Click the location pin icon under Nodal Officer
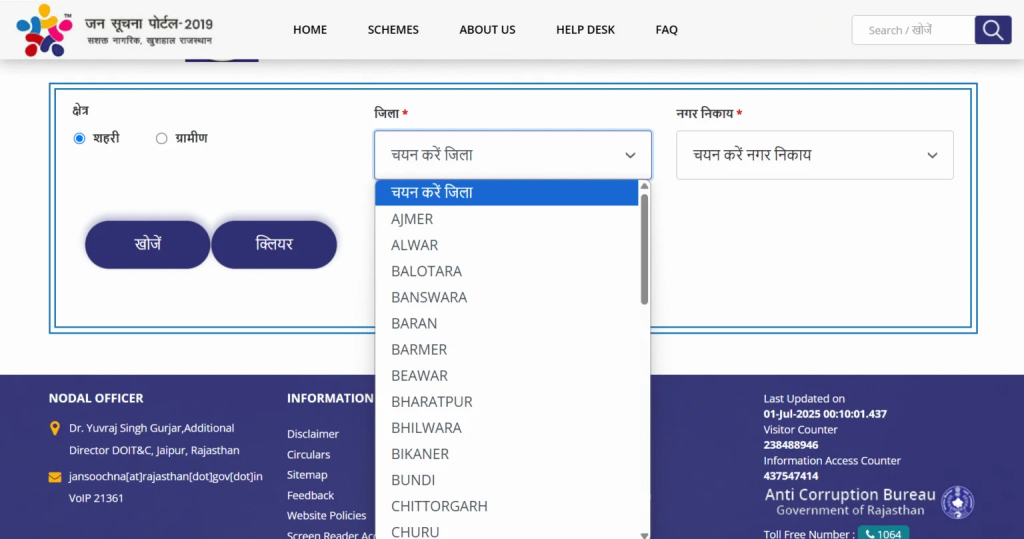Screen dimensions: 1024x539 [55, 428]
